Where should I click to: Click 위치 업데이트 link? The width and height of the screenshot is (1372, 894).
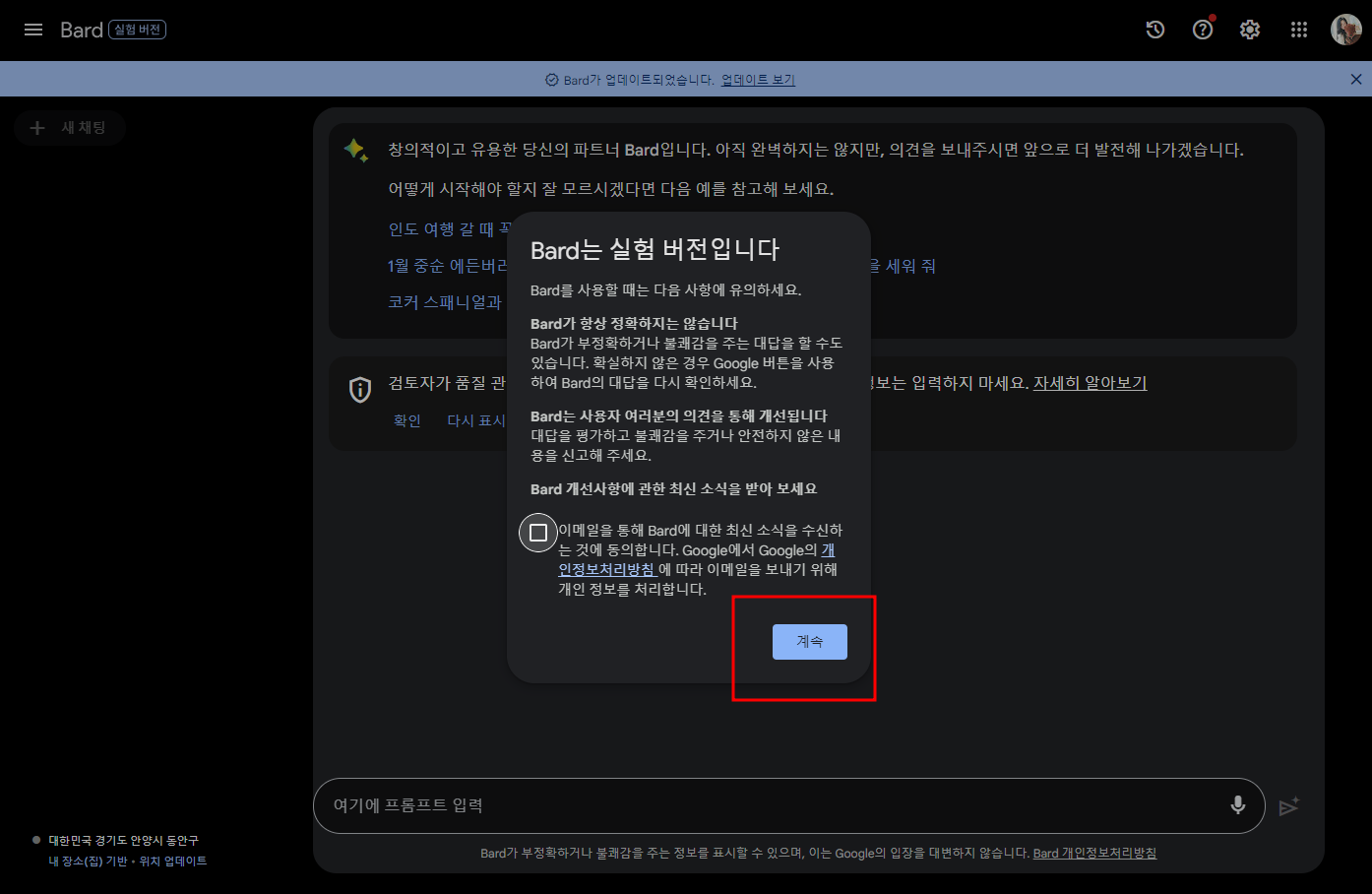point(172,862)
